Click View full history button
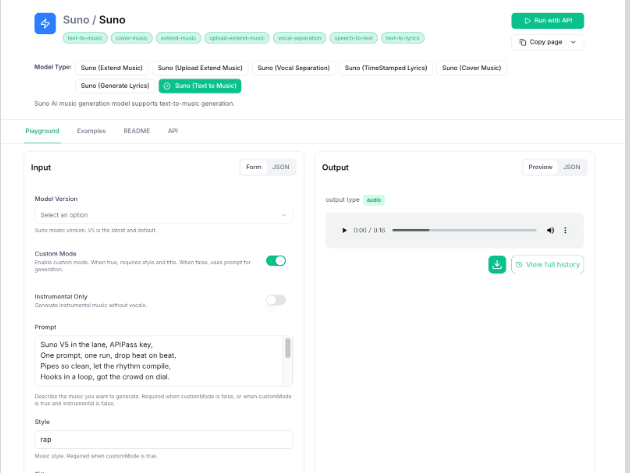 (547, 264)
